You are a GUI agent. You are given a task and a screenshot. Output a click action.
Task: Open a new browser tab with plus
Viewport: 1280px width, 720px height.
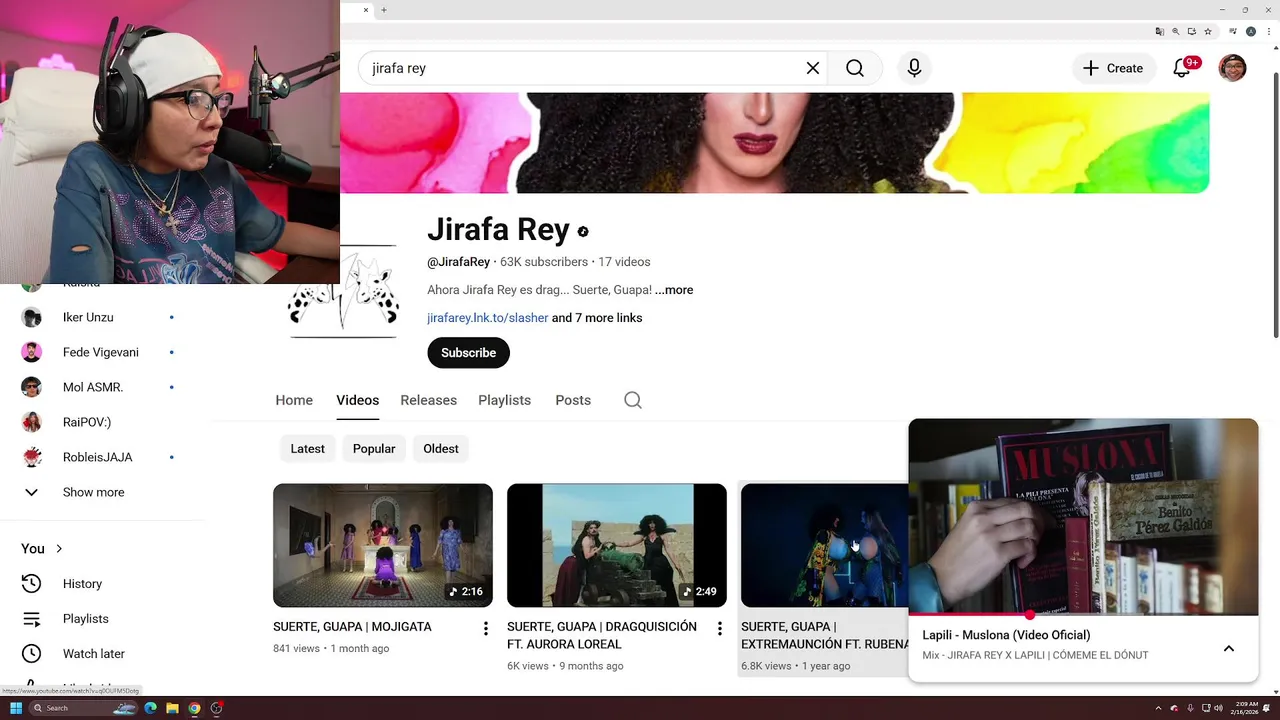[384, 10]
